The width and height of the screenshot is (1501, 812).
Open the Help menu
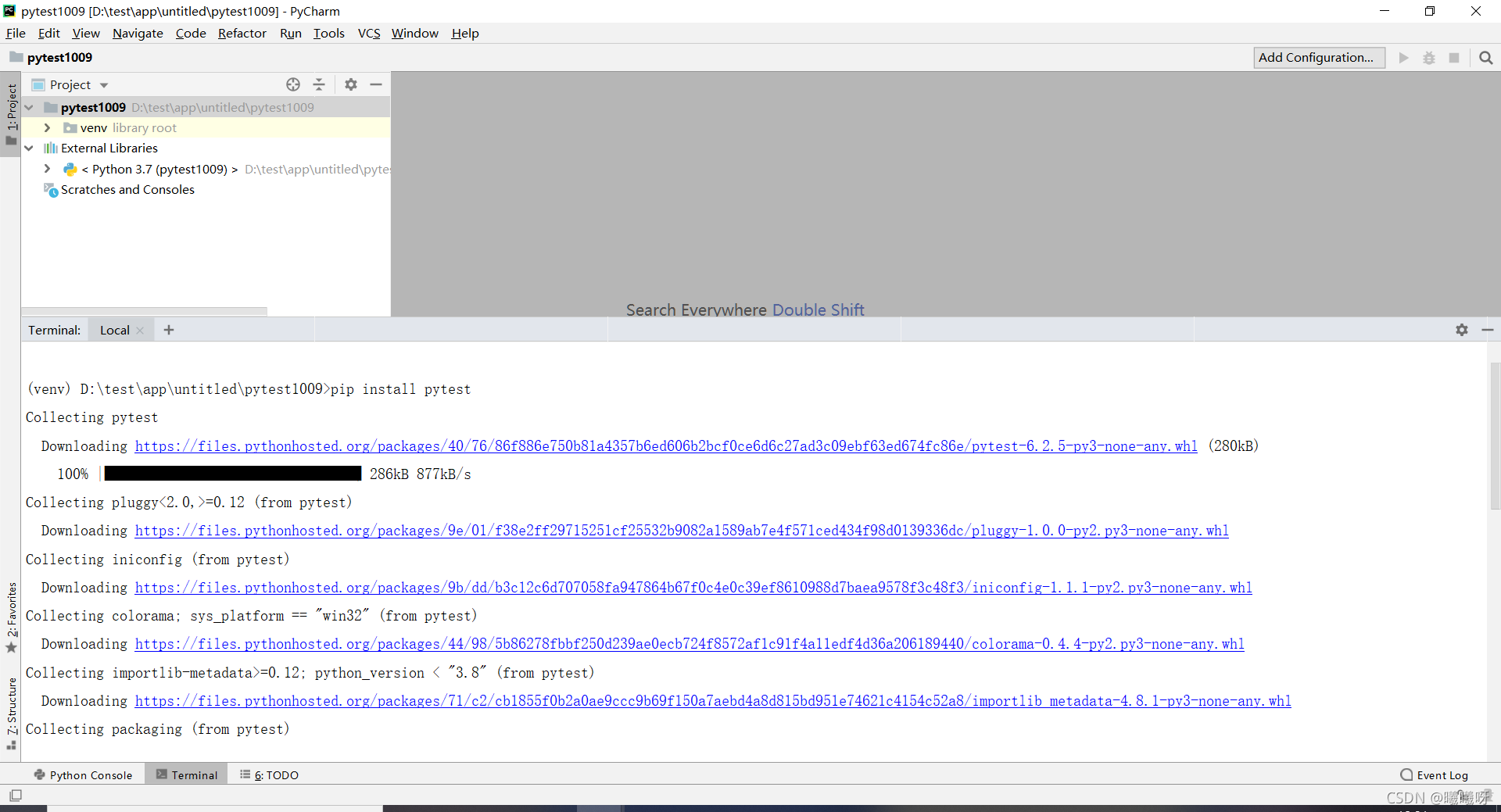coord(465,33)
